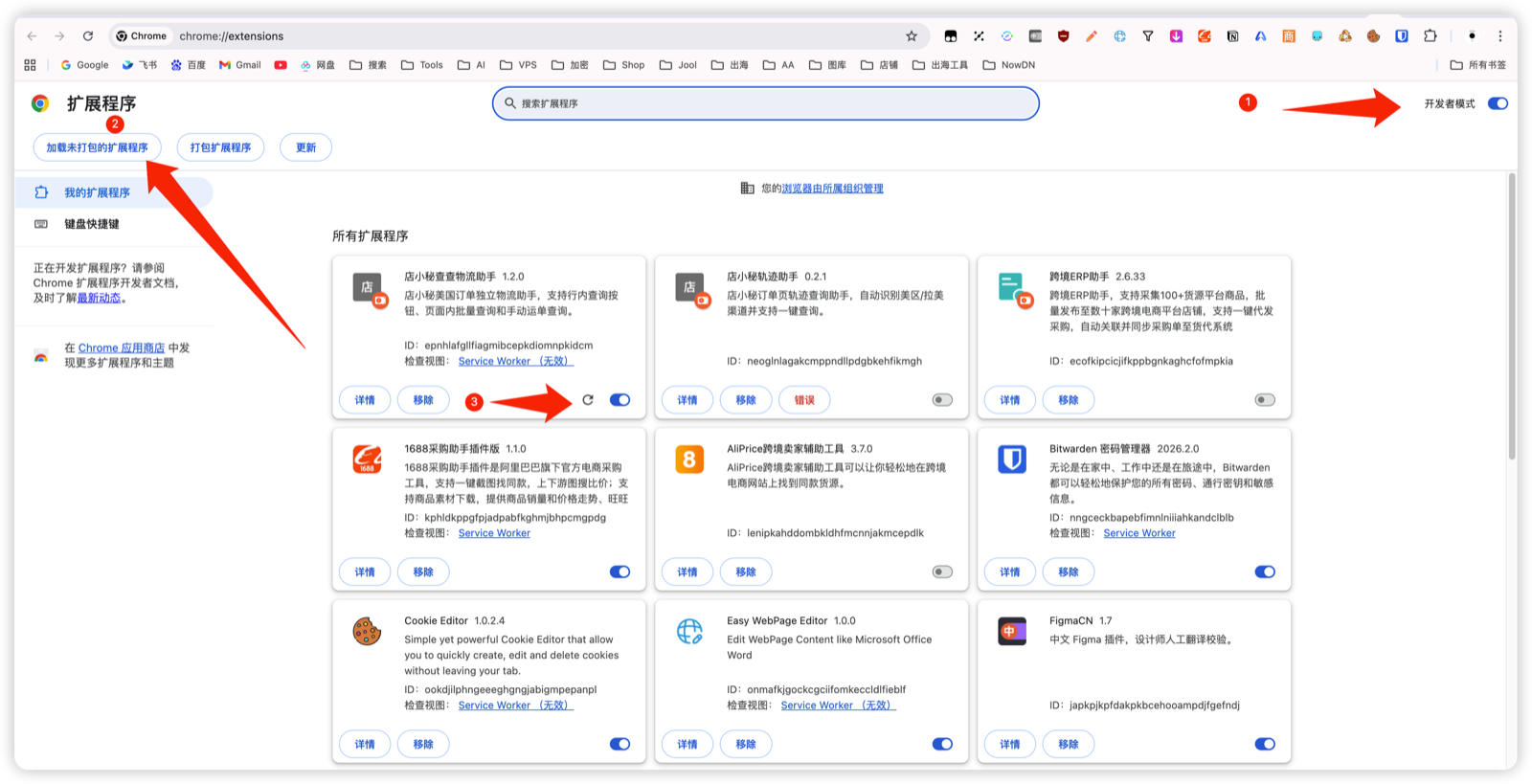
Task: Click the chrome://extensions address bar
Action: (517, 36)
